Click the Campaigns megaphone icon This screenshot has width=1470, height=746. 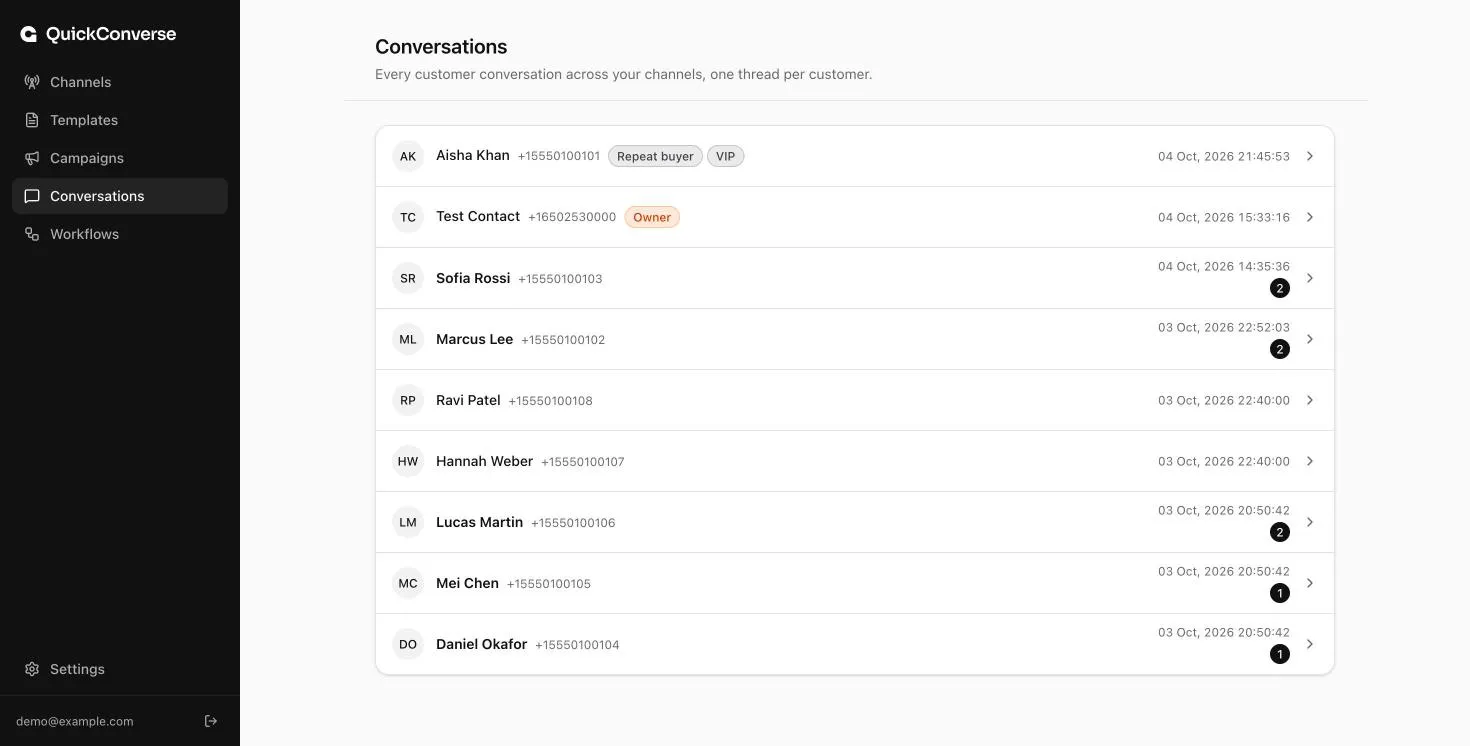pyautogui.click(x=32, y=158)
